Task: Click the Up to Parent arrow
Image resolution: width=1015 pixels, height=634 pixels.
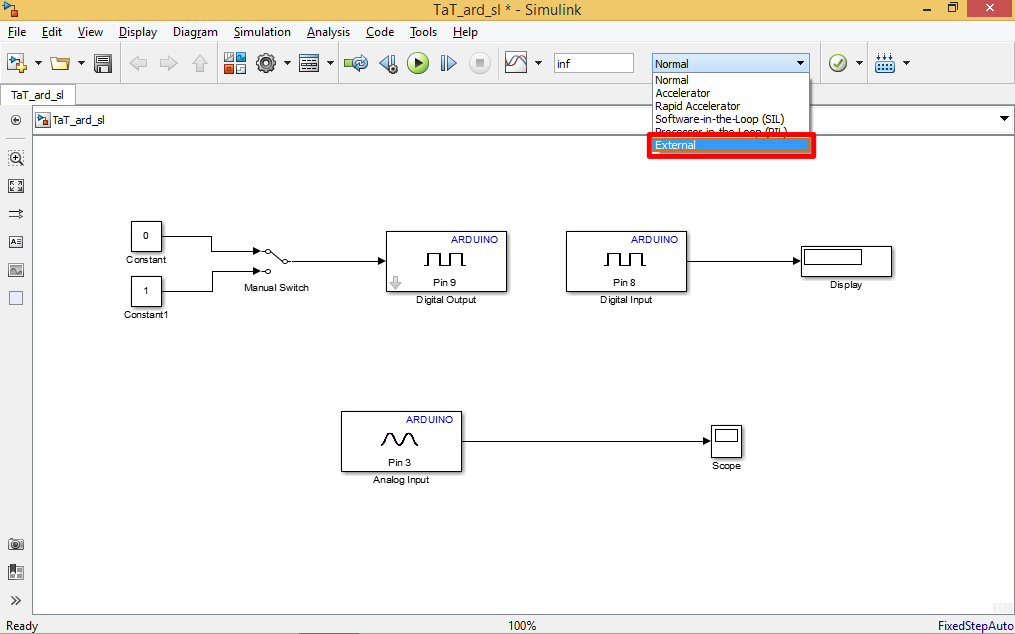Action: coord(199,63)
